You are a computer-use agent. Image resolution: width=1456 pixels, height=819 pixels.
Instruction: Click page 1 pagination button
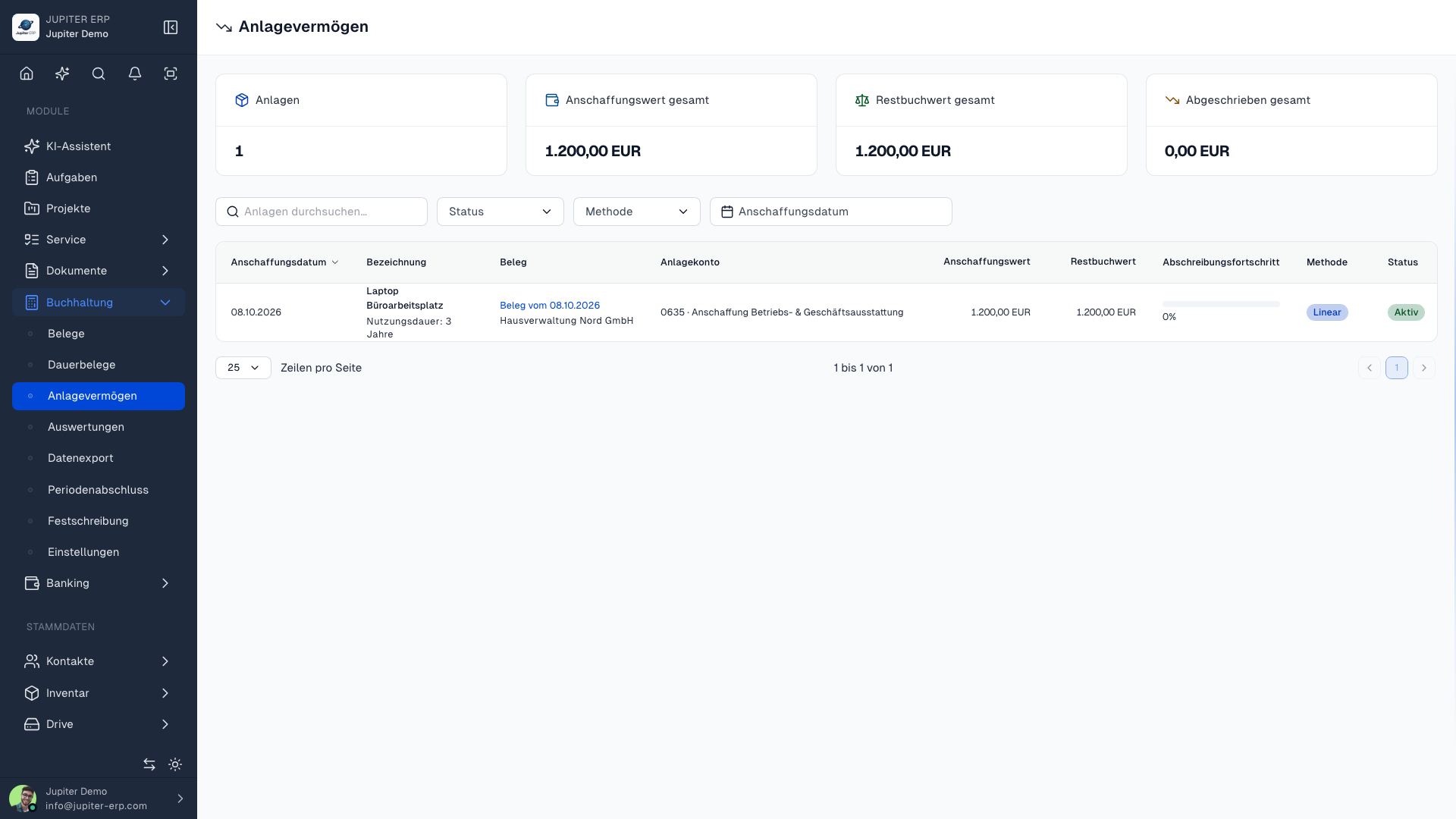click(x=1397, y=368)
